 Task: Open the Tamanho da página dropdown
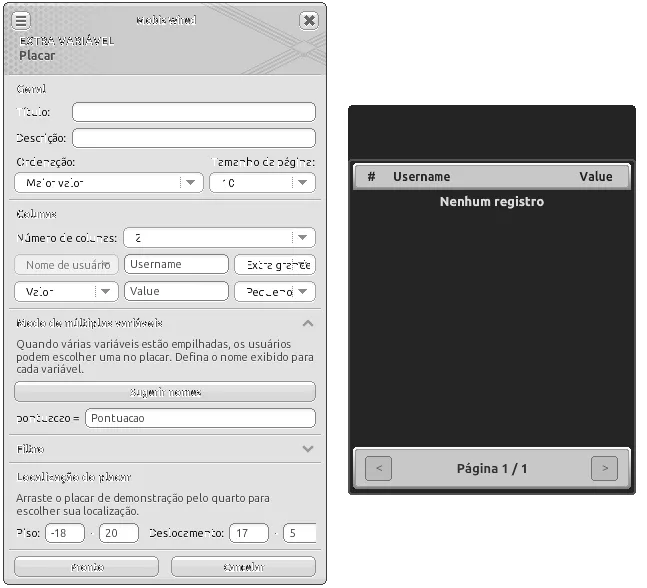(x=262, y=182)
